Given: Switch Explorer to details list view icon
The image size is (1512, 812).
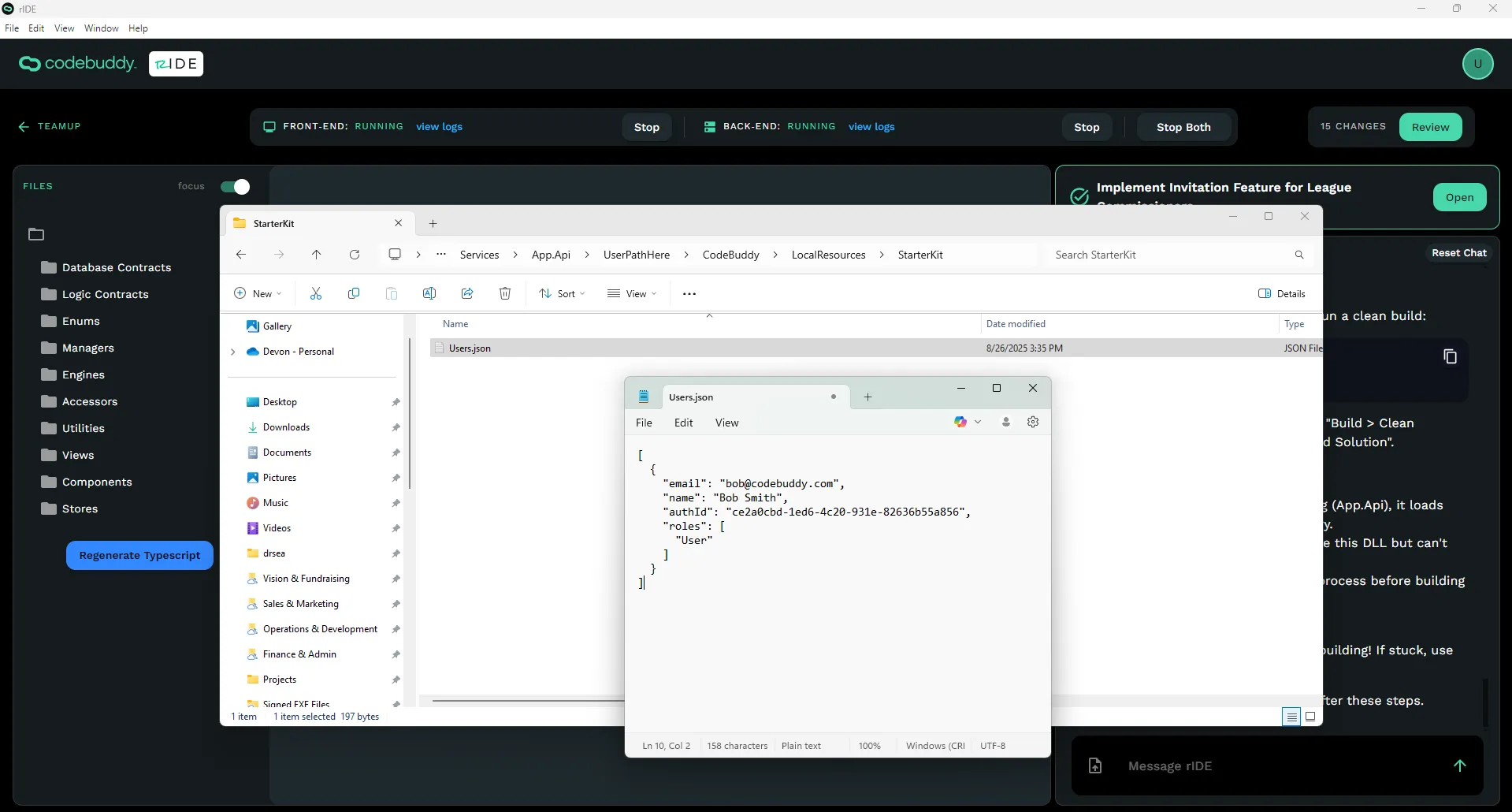Looking at the screenshot, I should 1291,717.
